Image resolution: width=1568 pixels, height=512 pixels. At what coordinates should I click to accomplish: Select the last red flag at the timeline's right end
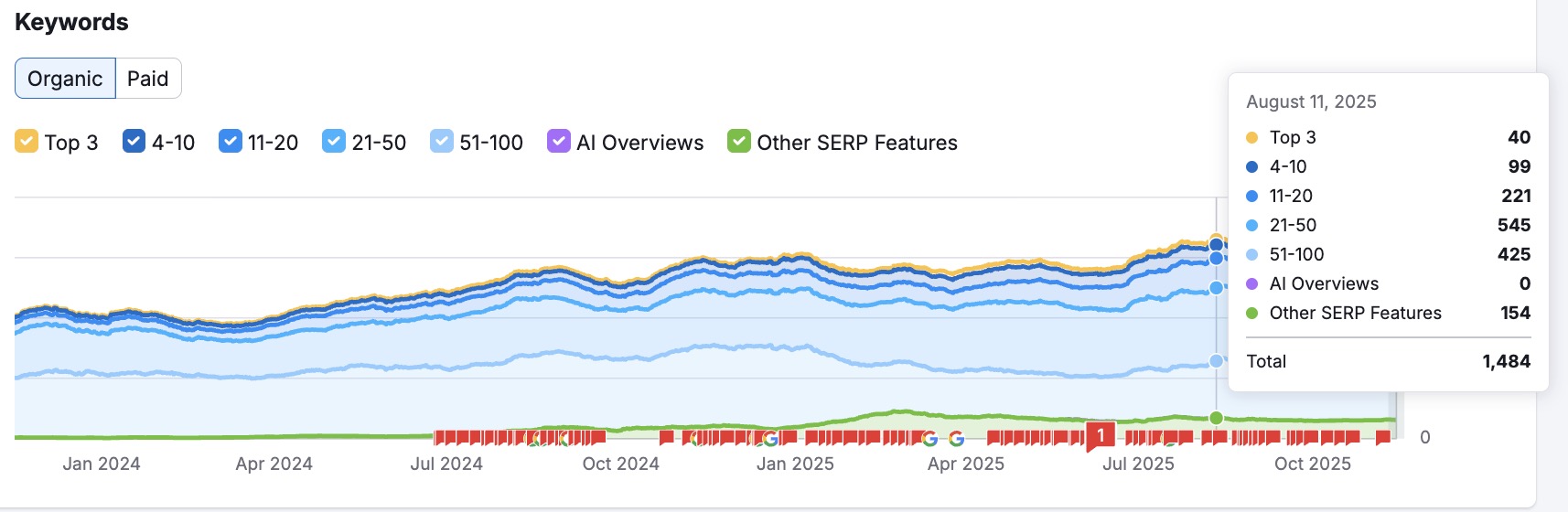pos(1383,438)
